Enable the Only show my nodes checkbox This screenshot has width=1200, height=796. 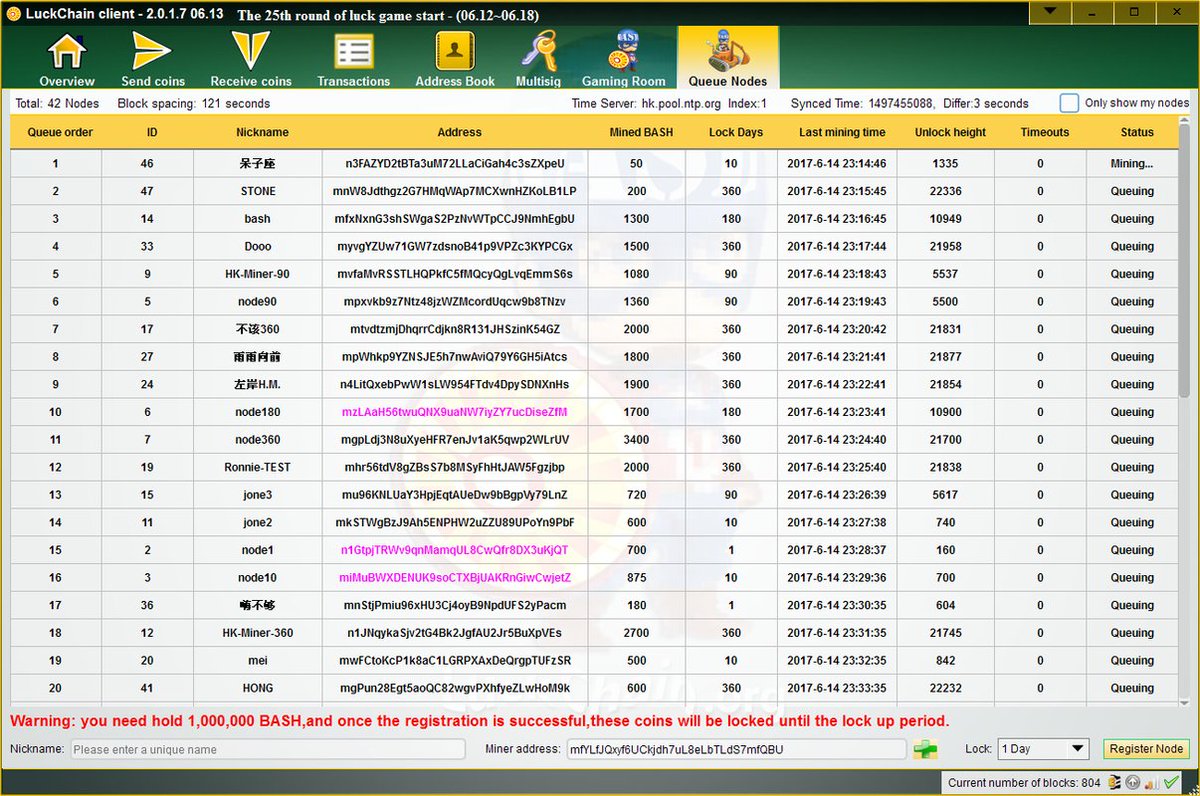click(1068, 102)
